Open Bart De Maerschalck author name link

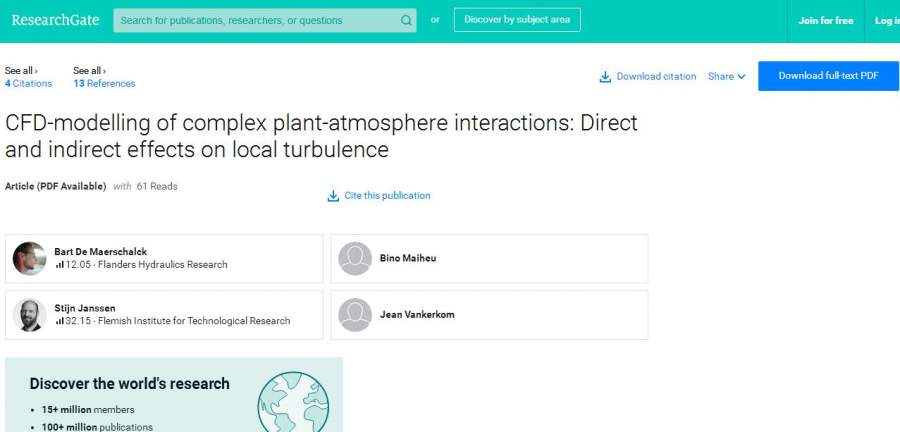pos(100,252)
